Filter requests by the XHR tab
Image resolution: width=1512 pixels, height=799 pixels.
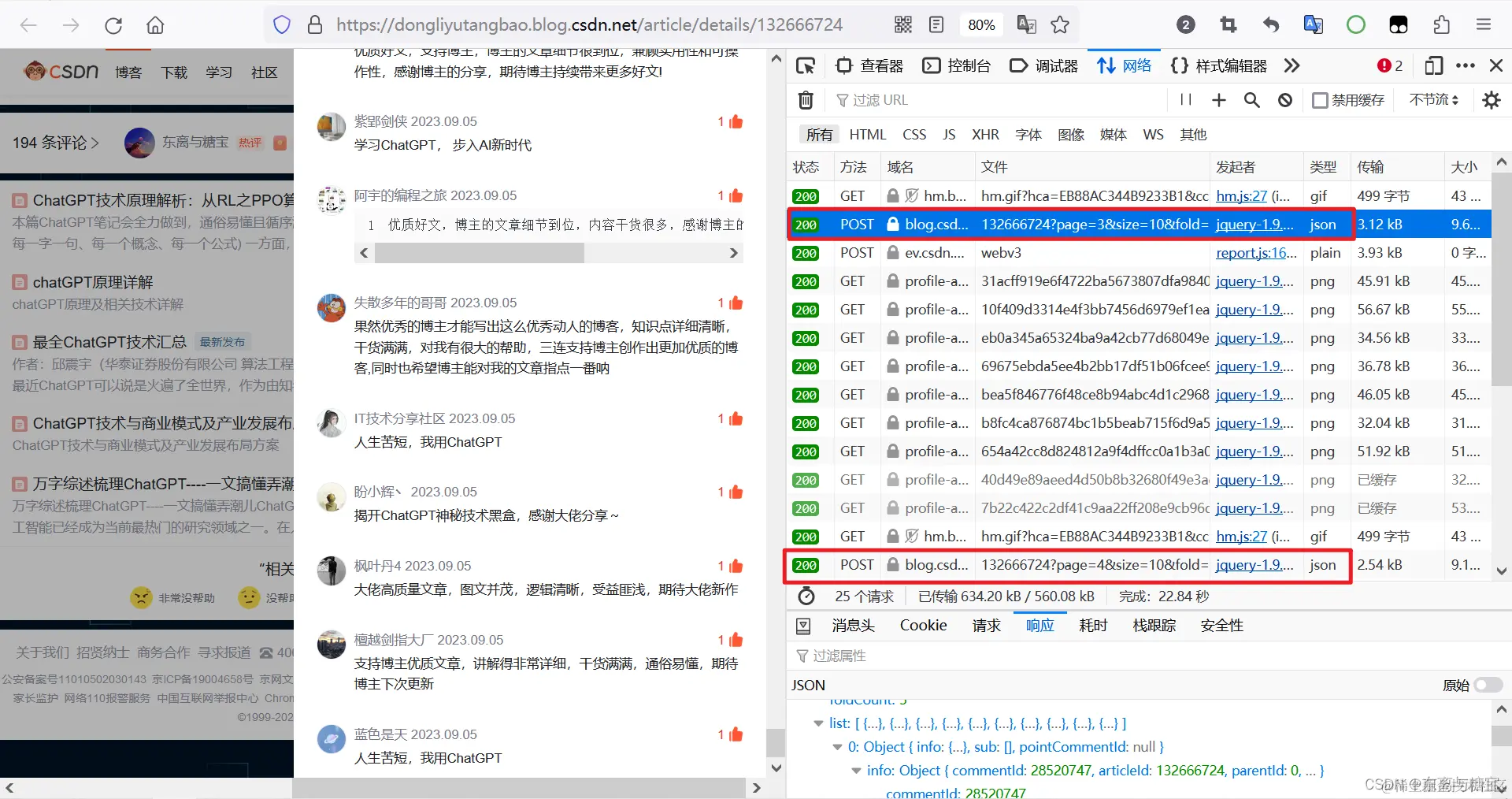(985, 134)
